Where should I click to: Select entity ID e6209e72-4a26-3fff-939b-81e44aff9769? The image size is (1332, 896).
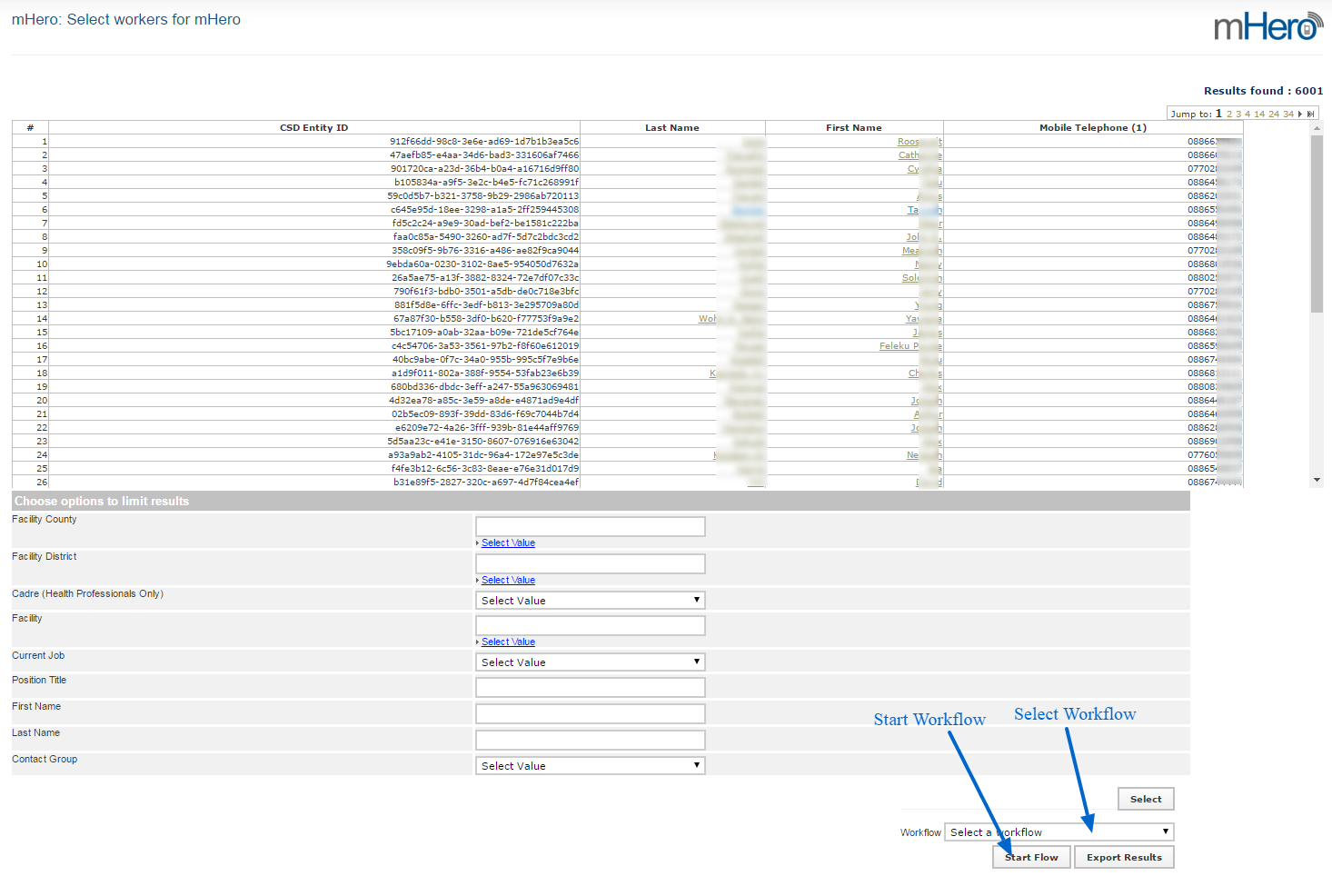pyautogui.click(x=487, y=428)
